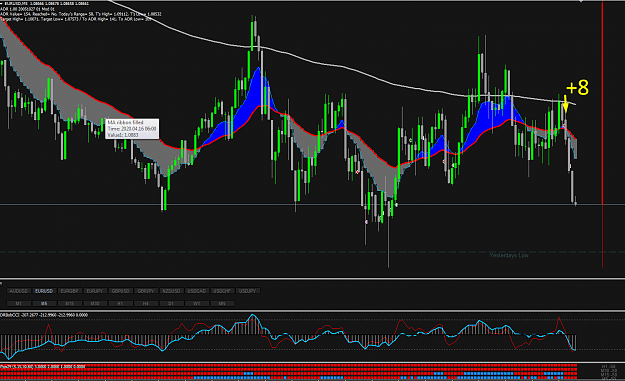Click the Target High info line
625x381 pixels.
click(x=76, y=19)
